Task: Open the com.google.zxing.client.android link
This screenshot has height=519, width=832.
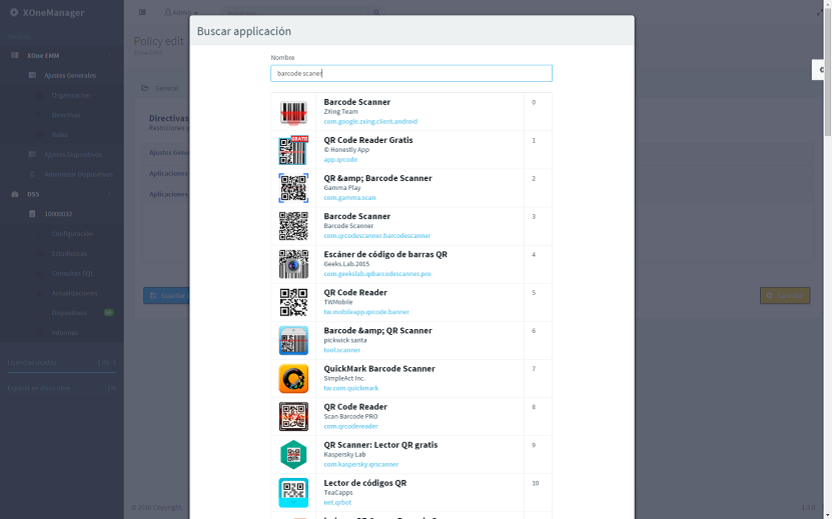Action: pos(370,122)
